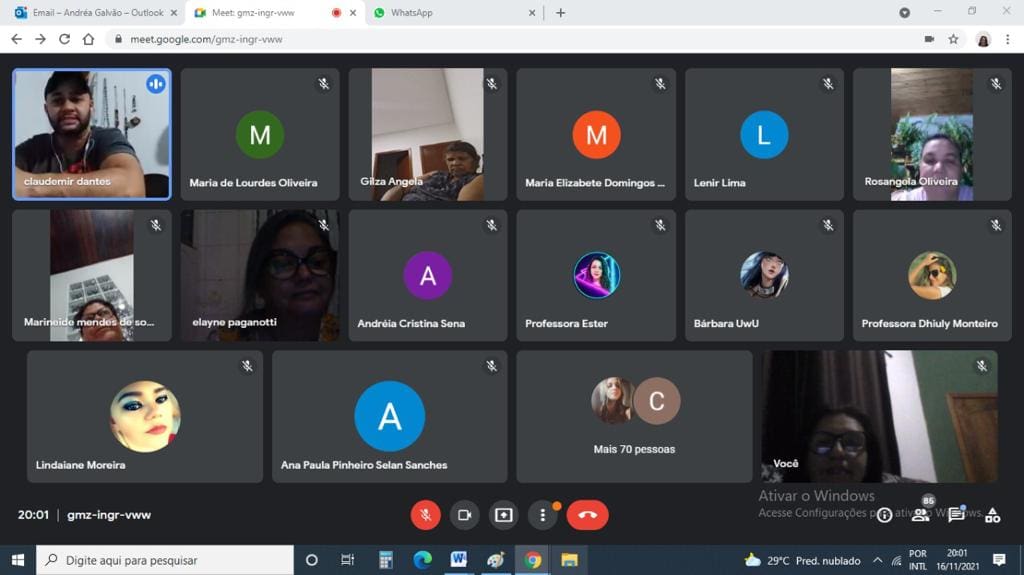Open the chat messages panel
The height and width of the screenshot is (575, 1024).
point(956,515)
